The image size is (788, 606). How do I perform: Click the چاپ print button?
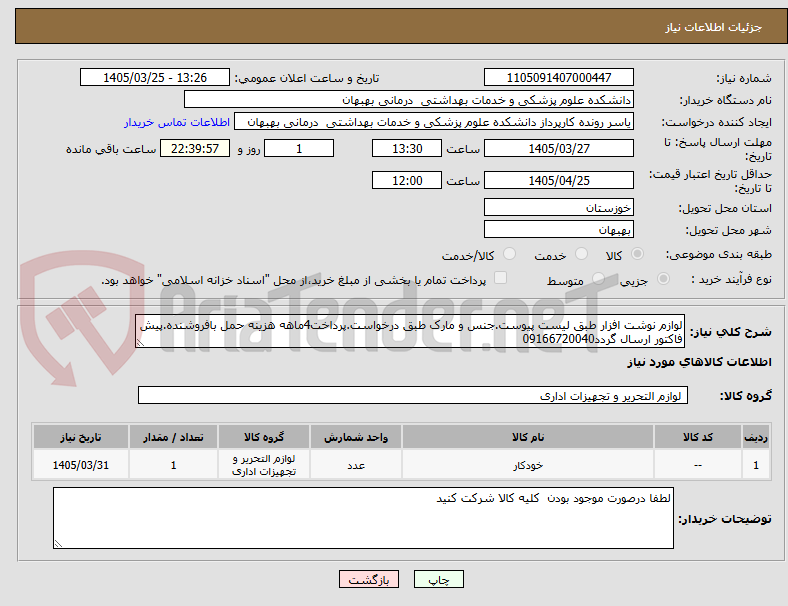point(439,579)
